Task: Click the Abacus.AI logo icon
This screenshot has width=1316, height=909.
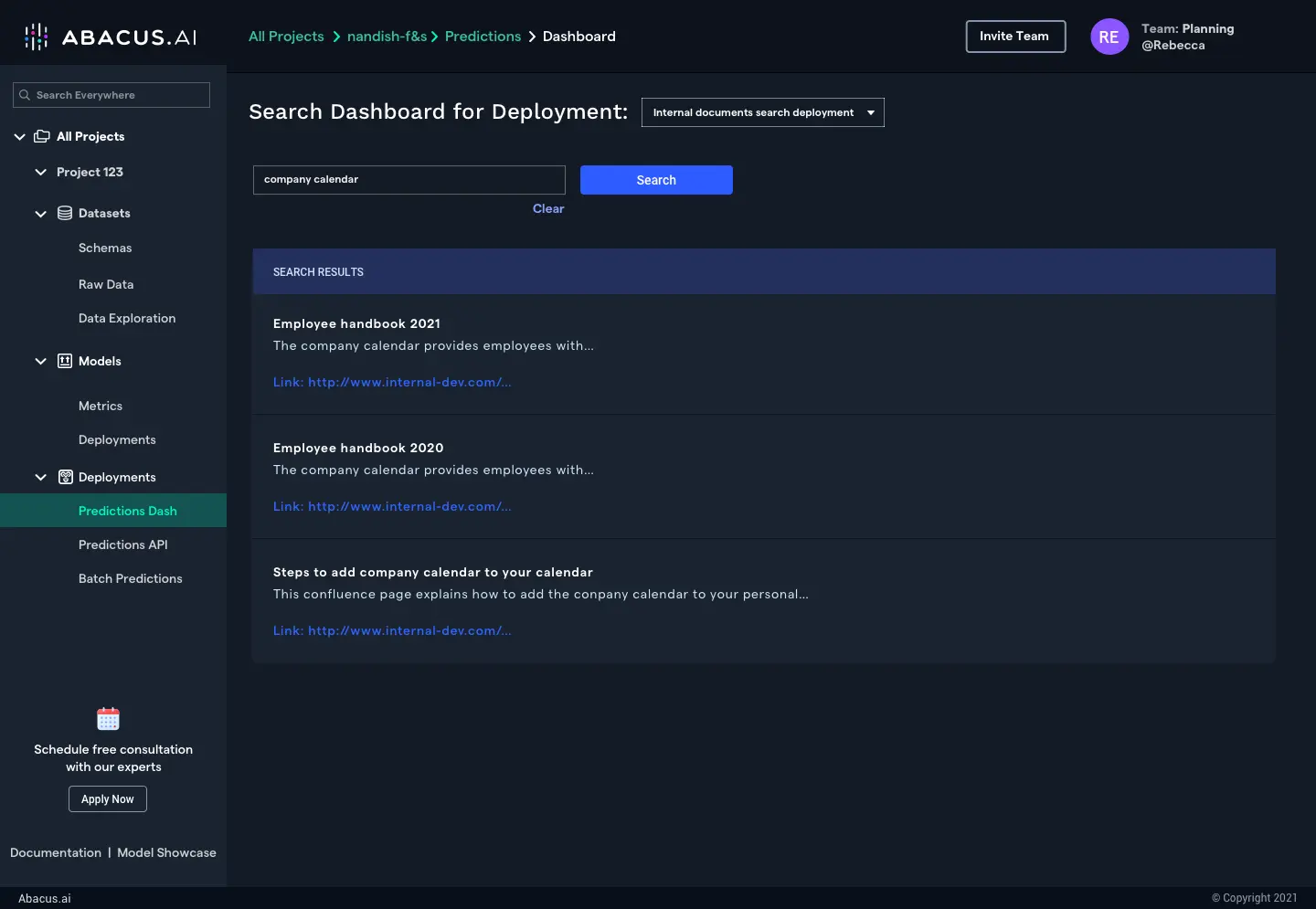Action: coord(36,37)
